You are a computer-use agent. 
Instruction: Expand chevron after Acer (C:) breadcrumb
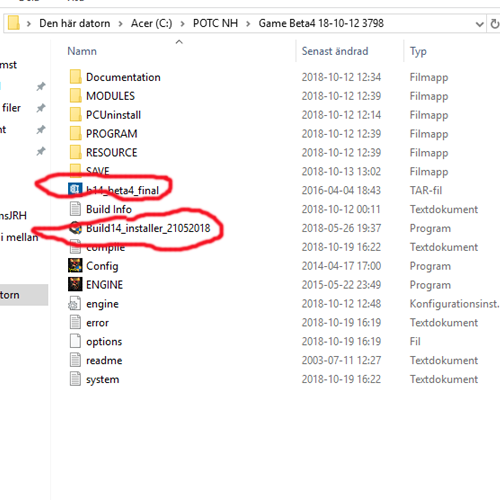point(182,24)
